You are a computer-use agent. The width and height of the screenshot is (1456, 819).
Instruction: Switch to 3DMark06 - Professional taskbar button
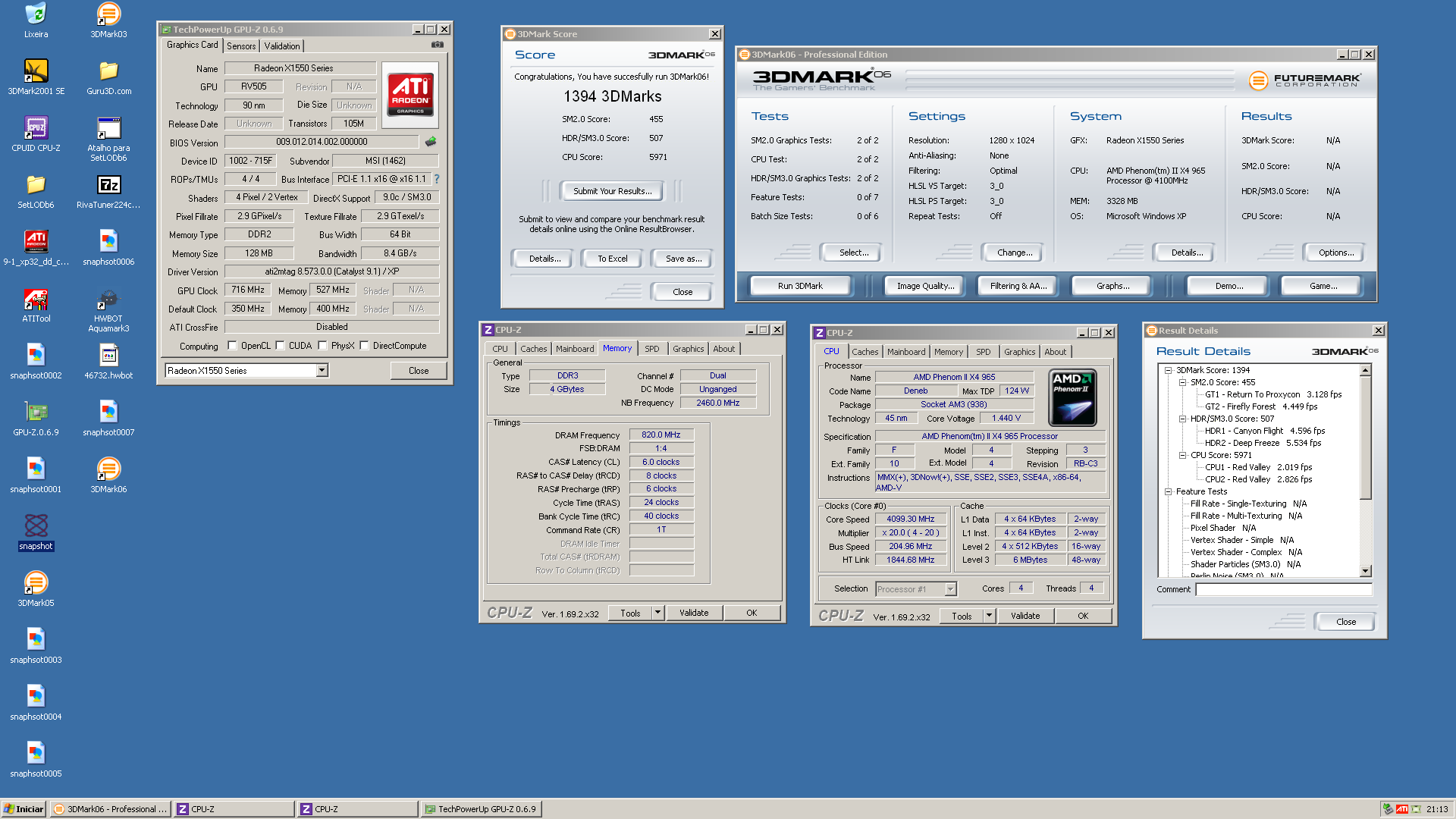[110, 809]
